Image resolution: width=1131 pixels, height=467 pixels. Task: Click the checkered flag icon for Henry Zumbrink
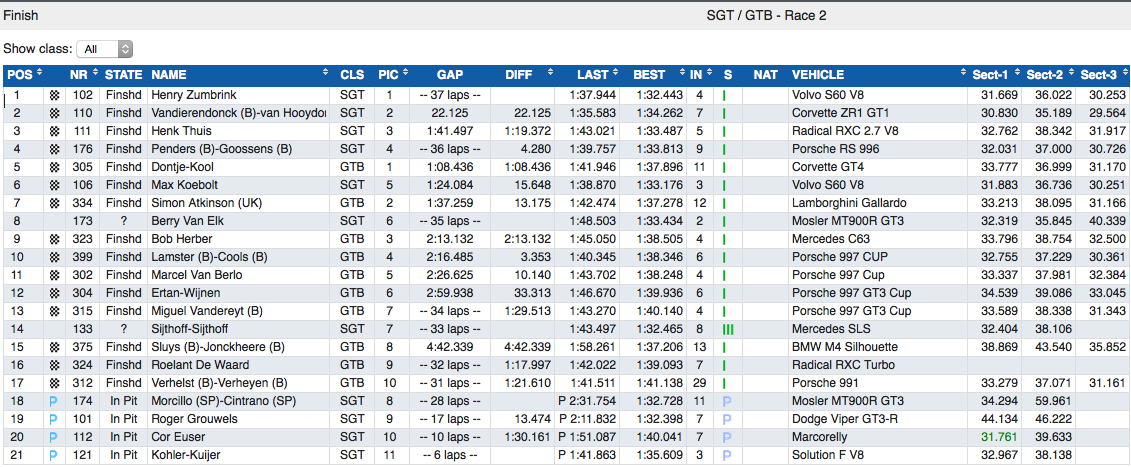54,95
